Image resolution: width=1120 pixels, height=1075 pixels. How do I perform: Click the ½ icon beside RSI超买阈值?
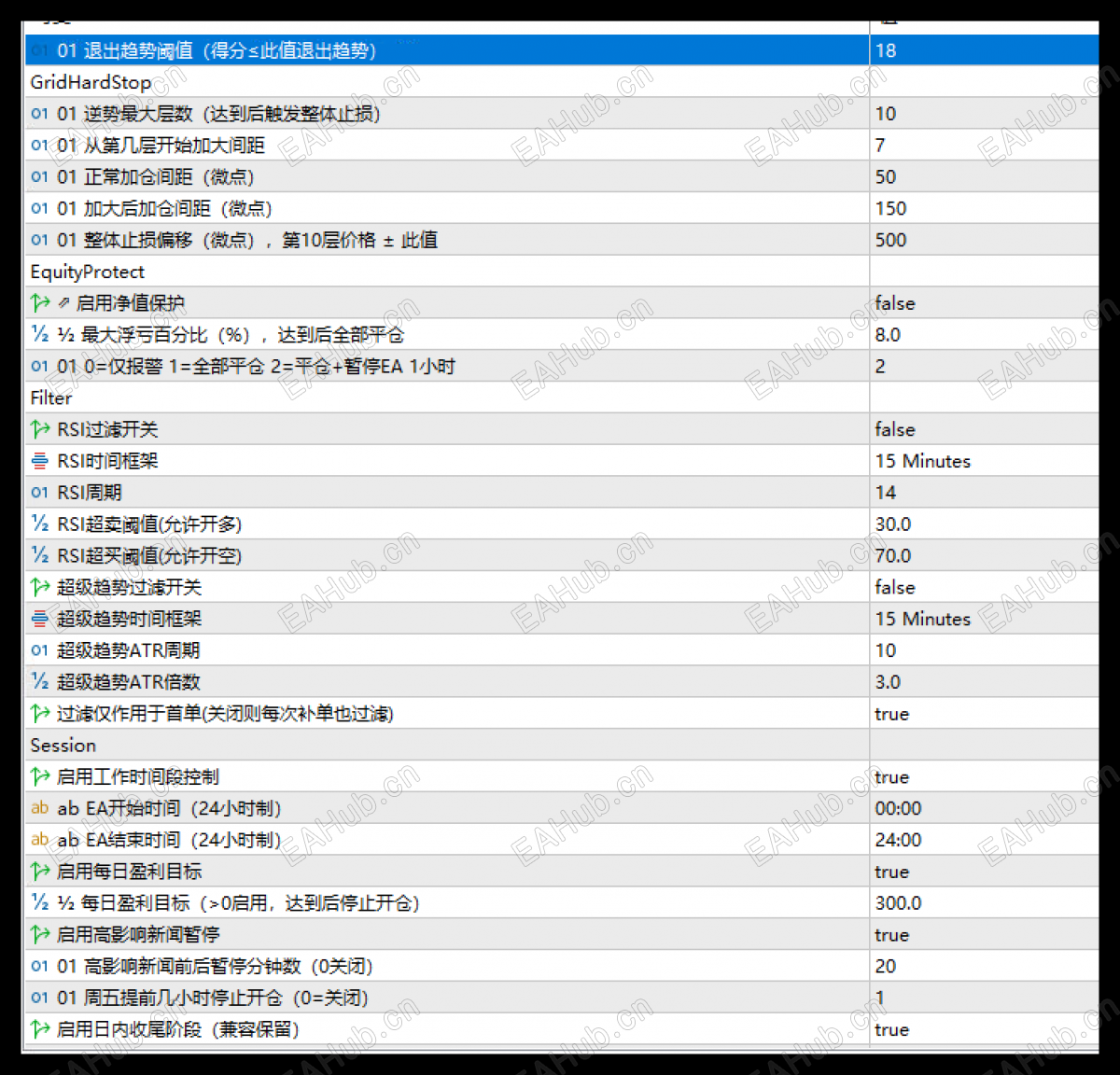[39, 555]
